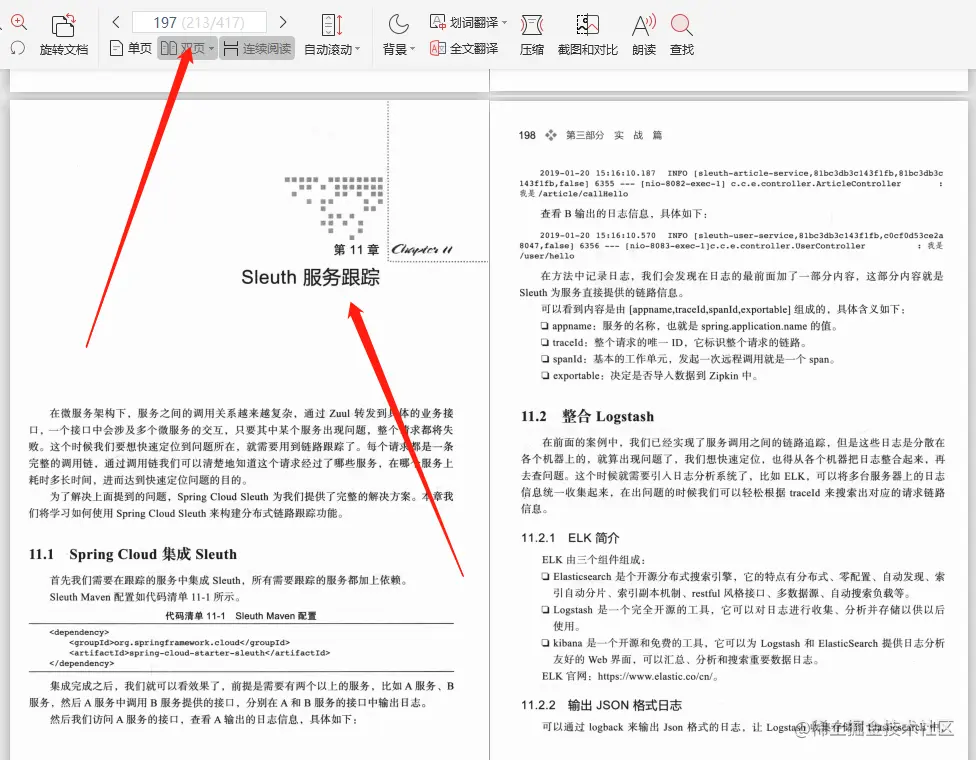Toggle continuous reading (连续阅读)
Image resolution: width=976 pixels, height=760 pixels.
click(257, 49)
